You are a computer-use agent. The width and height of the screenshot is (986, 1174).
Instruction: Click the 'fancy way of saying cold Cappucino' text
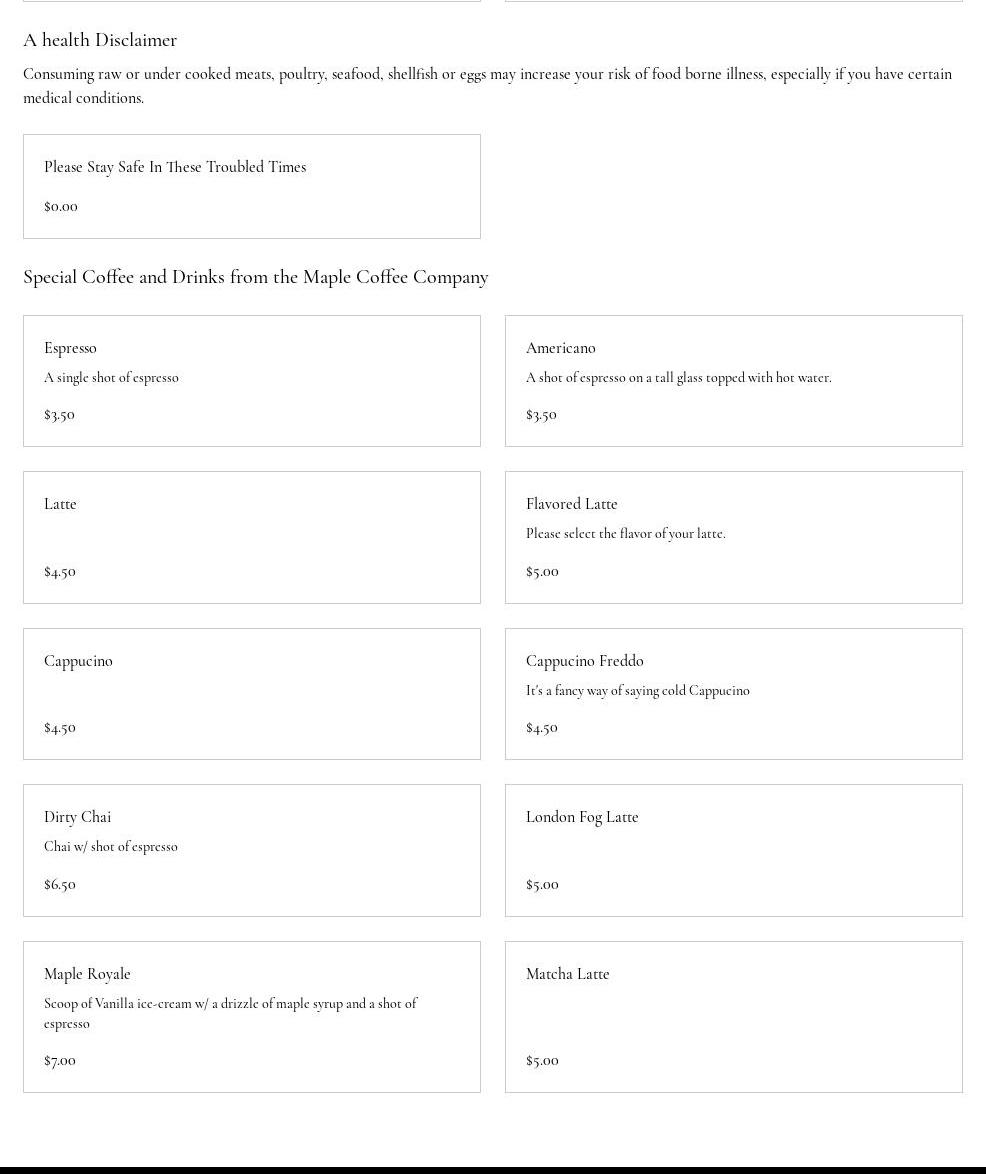click(638, 690)
